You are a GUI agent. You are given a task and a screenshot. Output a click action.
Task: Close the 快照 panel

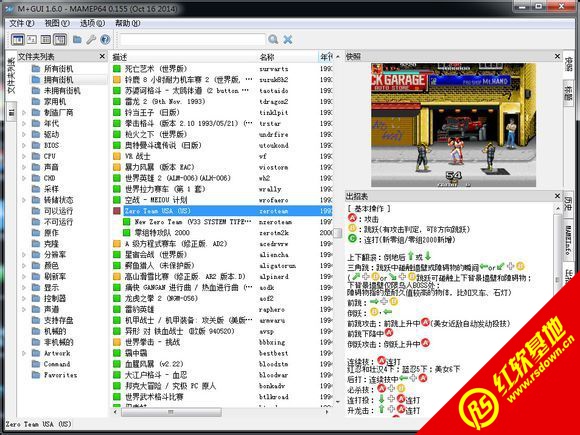click(x=557, y=56)
